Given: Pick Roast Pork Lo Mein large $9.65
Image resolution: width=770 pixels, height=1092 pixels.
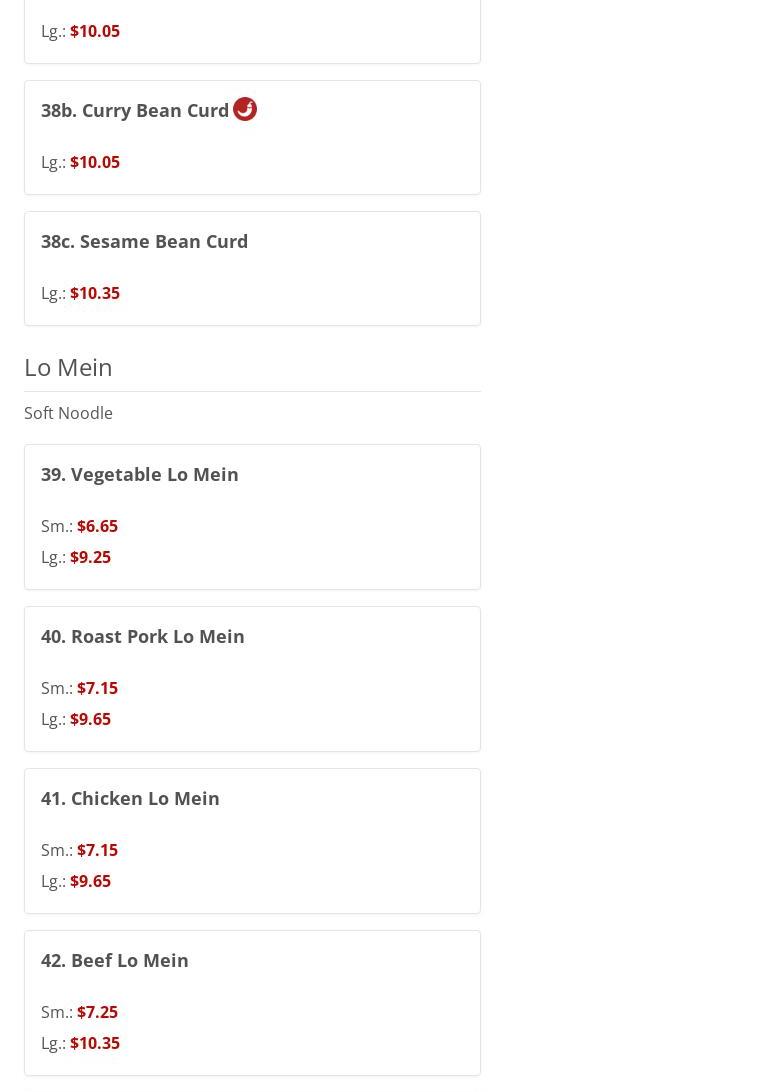Looking at the screenshot, I should [x=90, y=719].
